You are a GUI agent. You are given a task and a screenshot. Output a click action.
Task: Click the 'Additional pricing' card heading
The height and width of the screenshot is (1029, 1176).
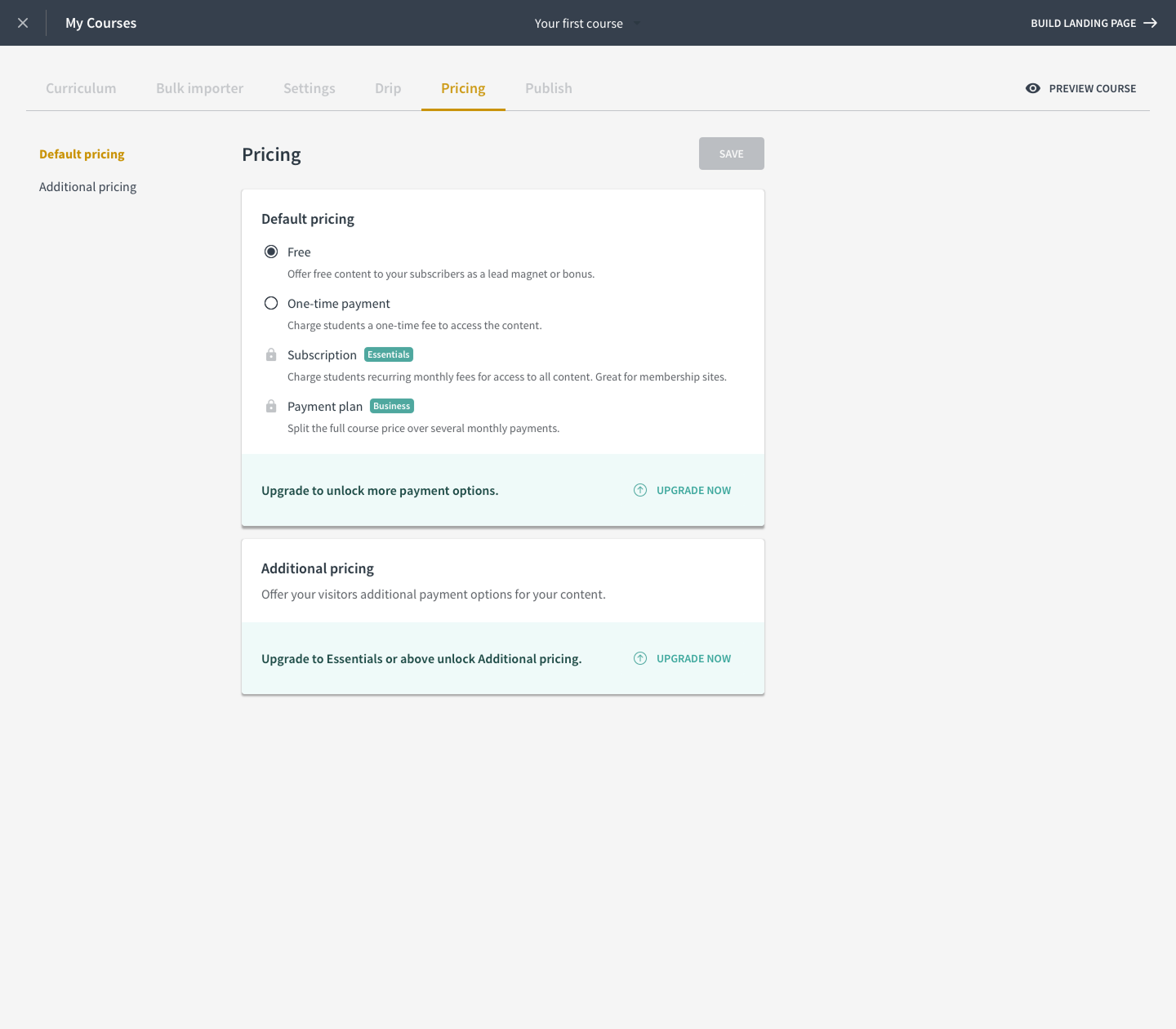pyautogui.click(x=318, y=568)
